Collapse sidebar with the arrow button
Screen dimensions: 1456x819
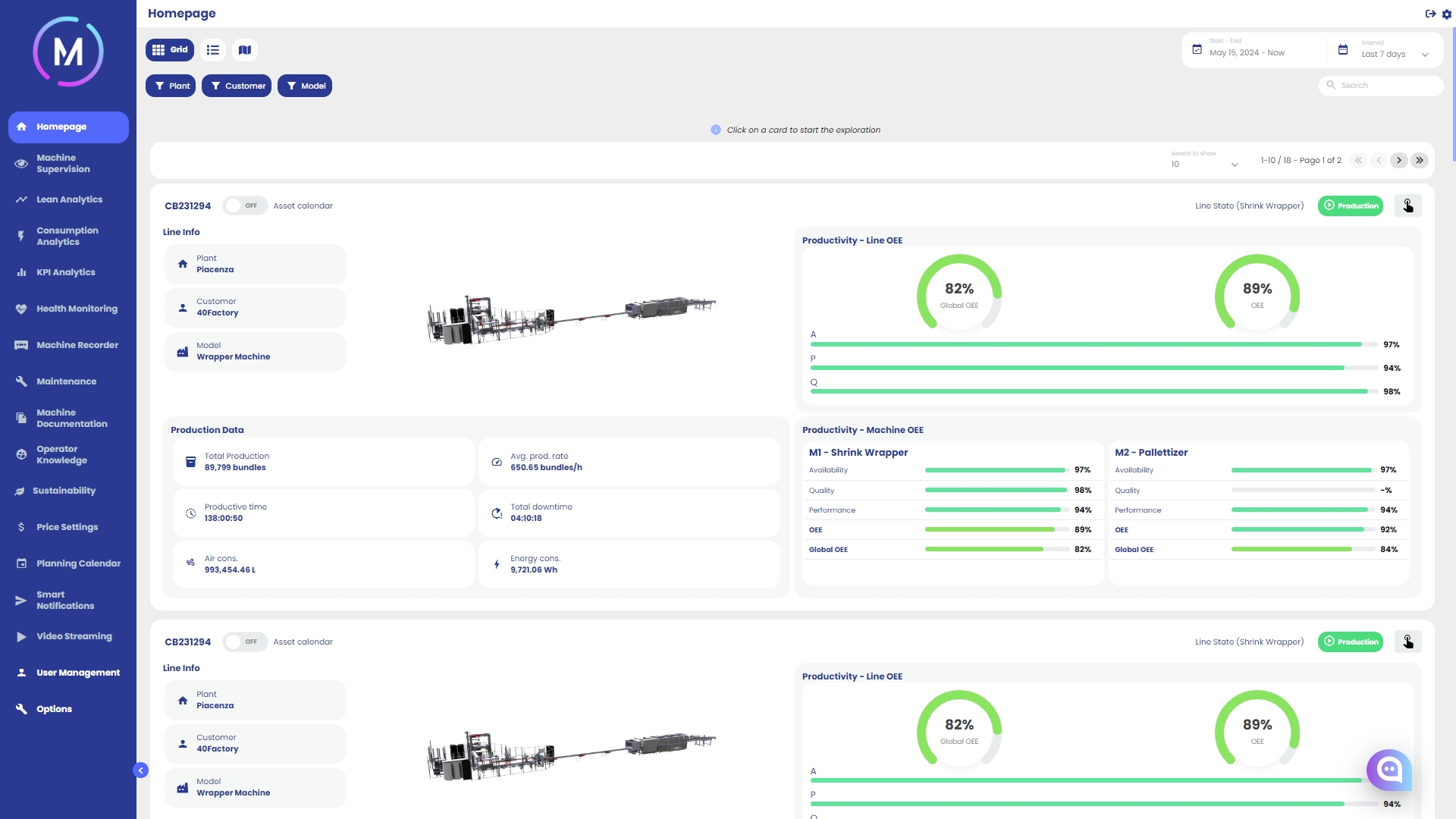click(x=141, y=770)
